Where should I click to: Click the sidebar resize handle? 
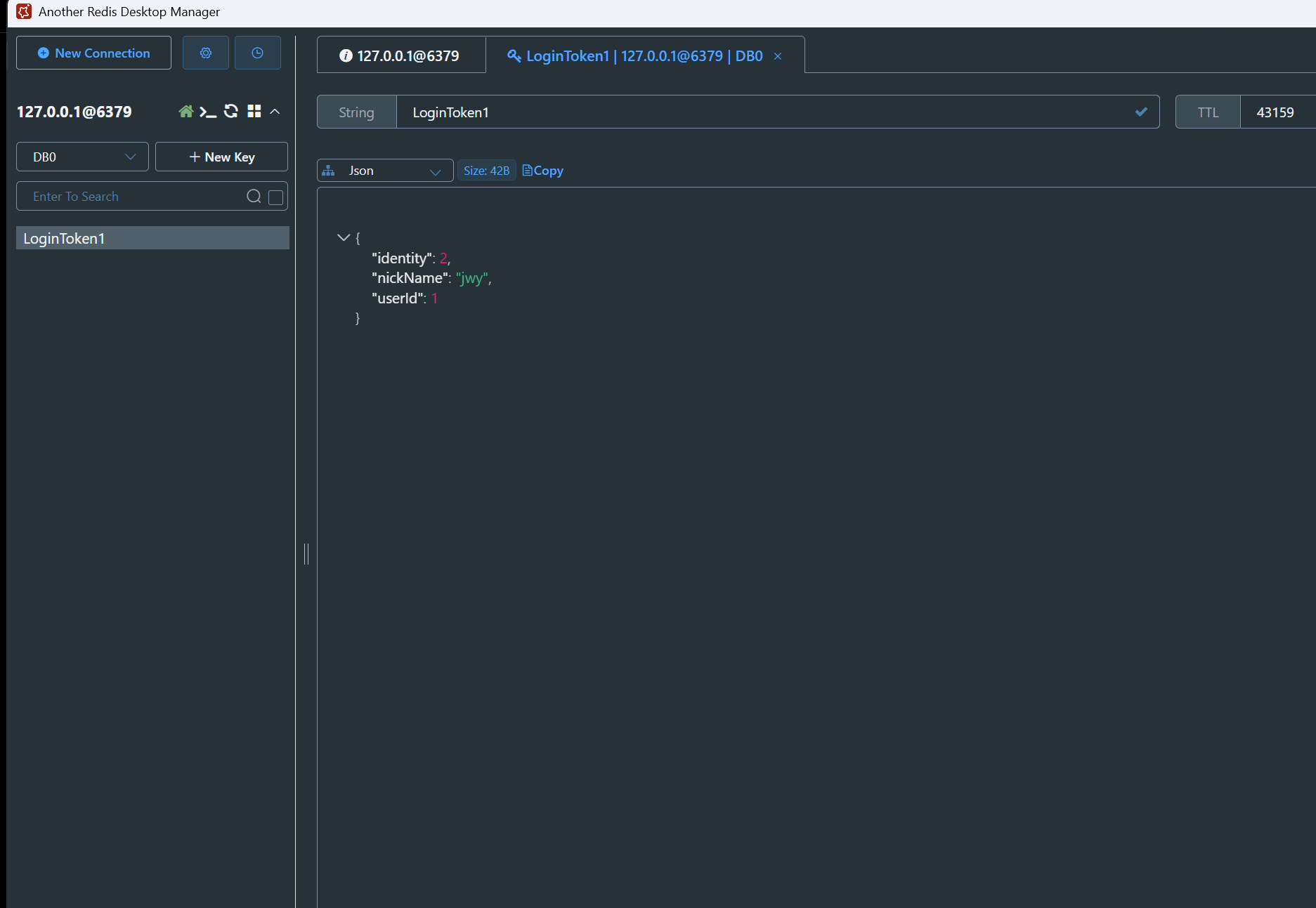(x=306, y=554)
